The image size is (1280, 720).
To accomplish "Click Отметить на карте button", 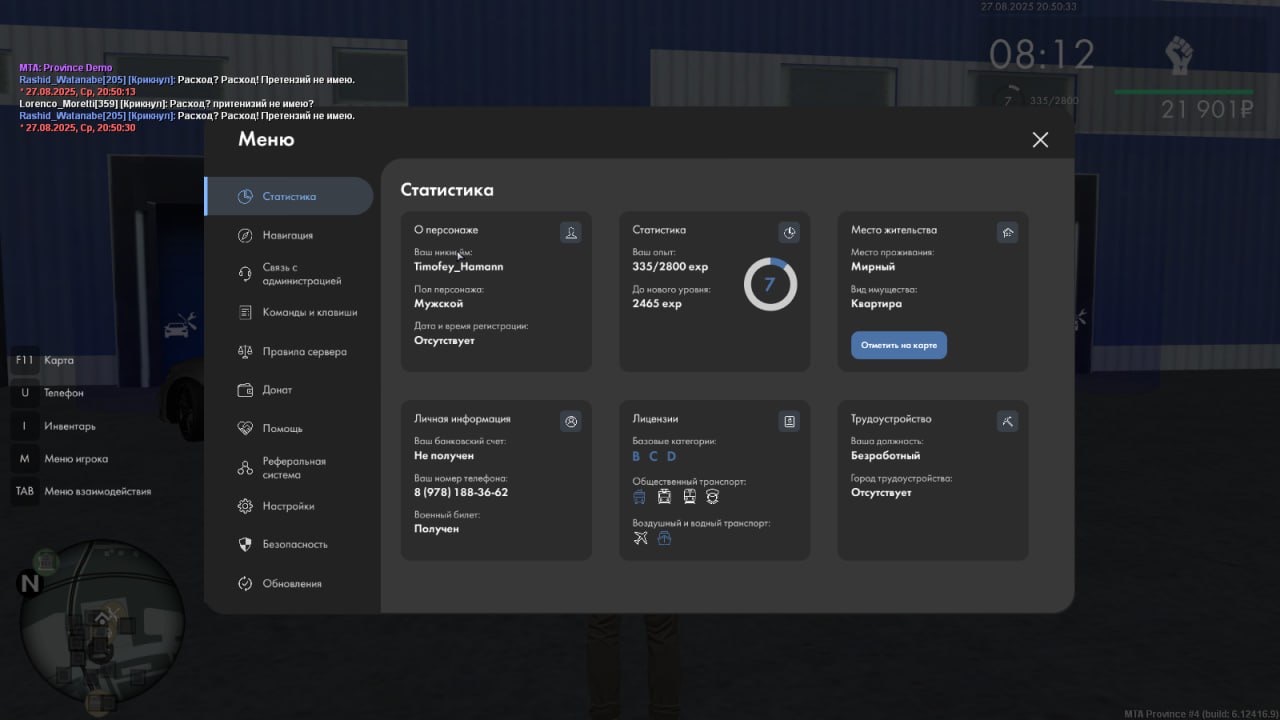I will coord(898,345).
